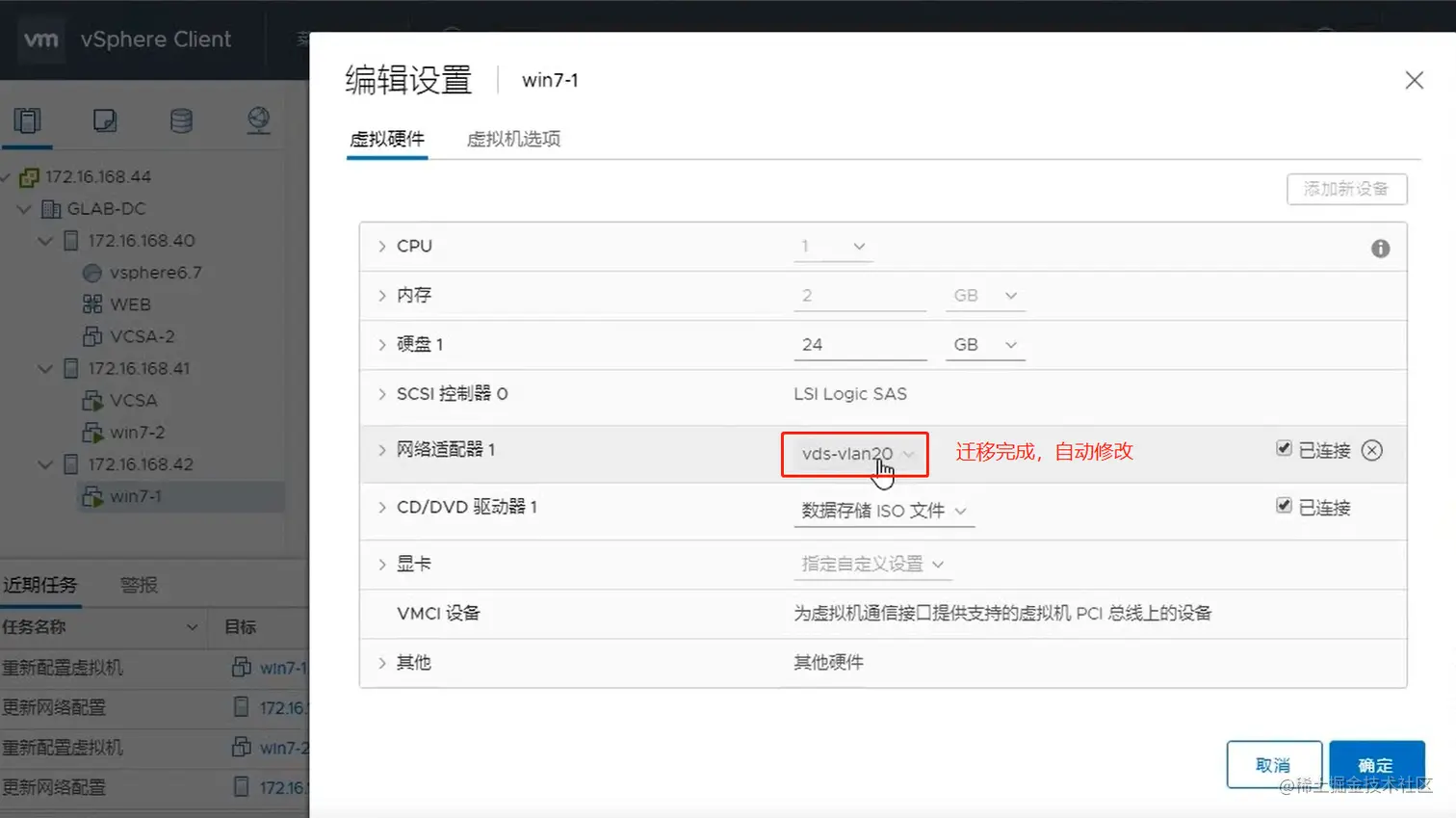1456x818 pixels.
Task: Select host 172.16.168.40 icon
Action: (x=71, y=241)
